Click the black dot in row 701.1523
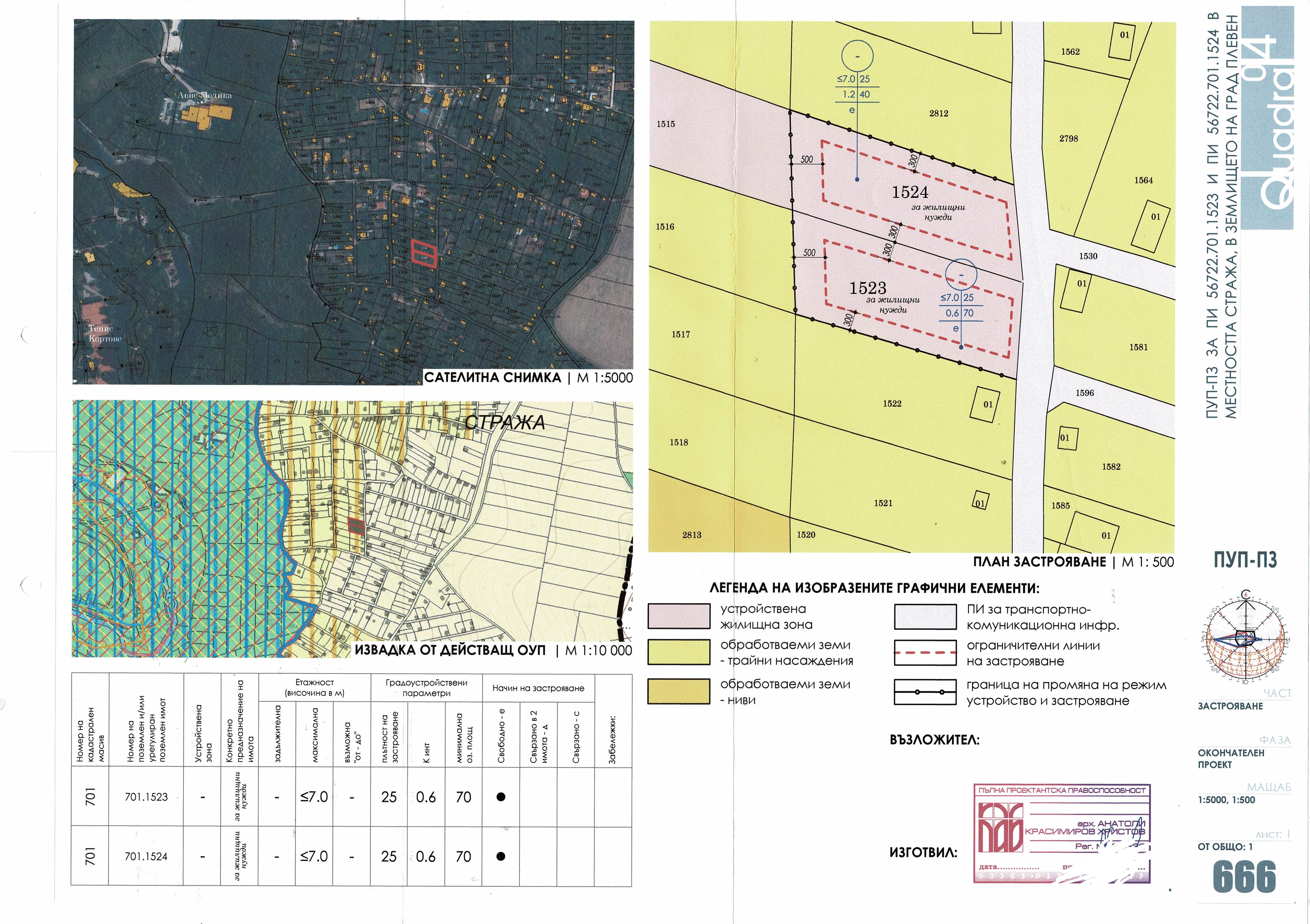The image size is (1310, 924). (501, 797)
